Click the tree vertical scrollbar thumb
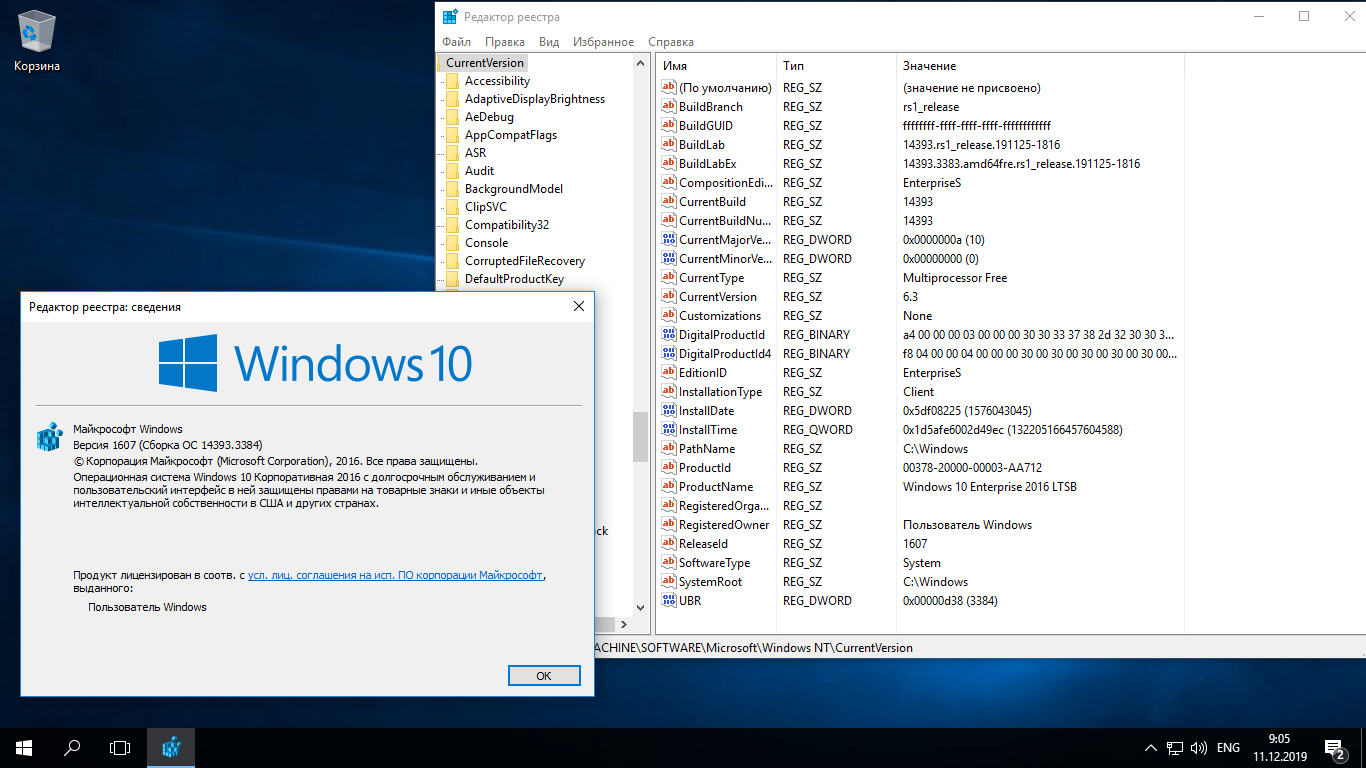Image resolution: width=1366 pixels, height=768 pixels. pyautogui.click(x=641, y=436)
